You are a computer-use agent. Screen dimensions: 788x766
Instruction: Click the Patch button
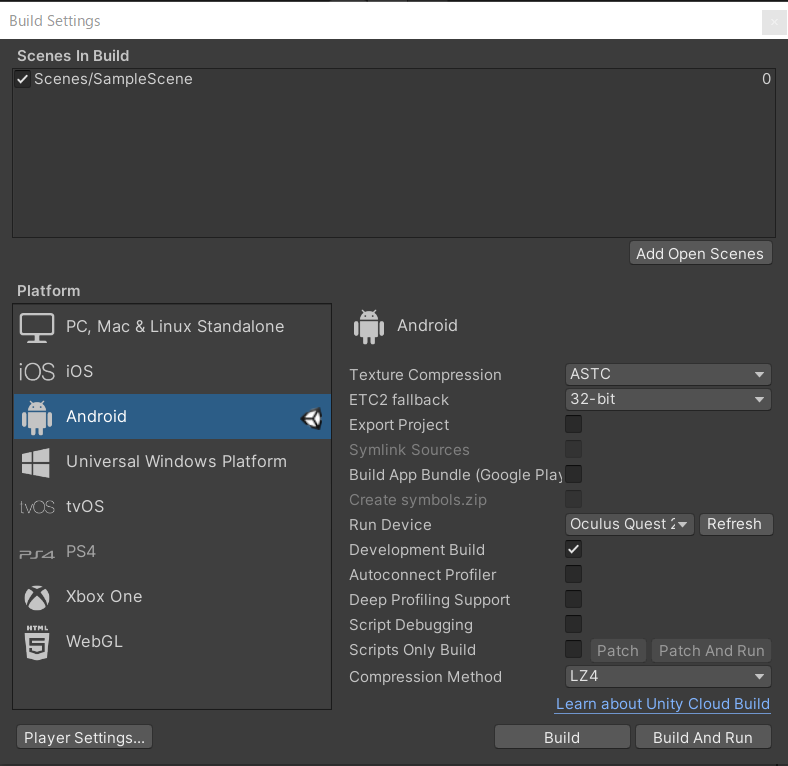(618, 650)
